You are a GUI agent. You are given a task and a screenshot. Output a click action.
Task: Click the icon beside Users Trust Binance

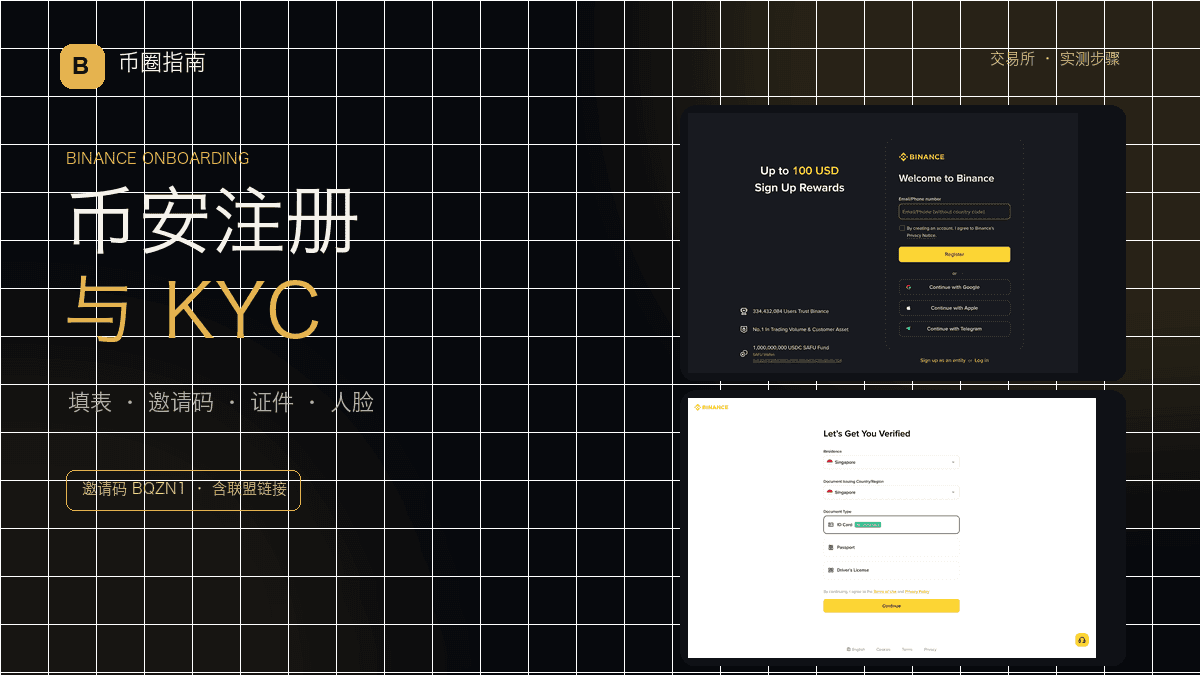[x=743, y=311]
